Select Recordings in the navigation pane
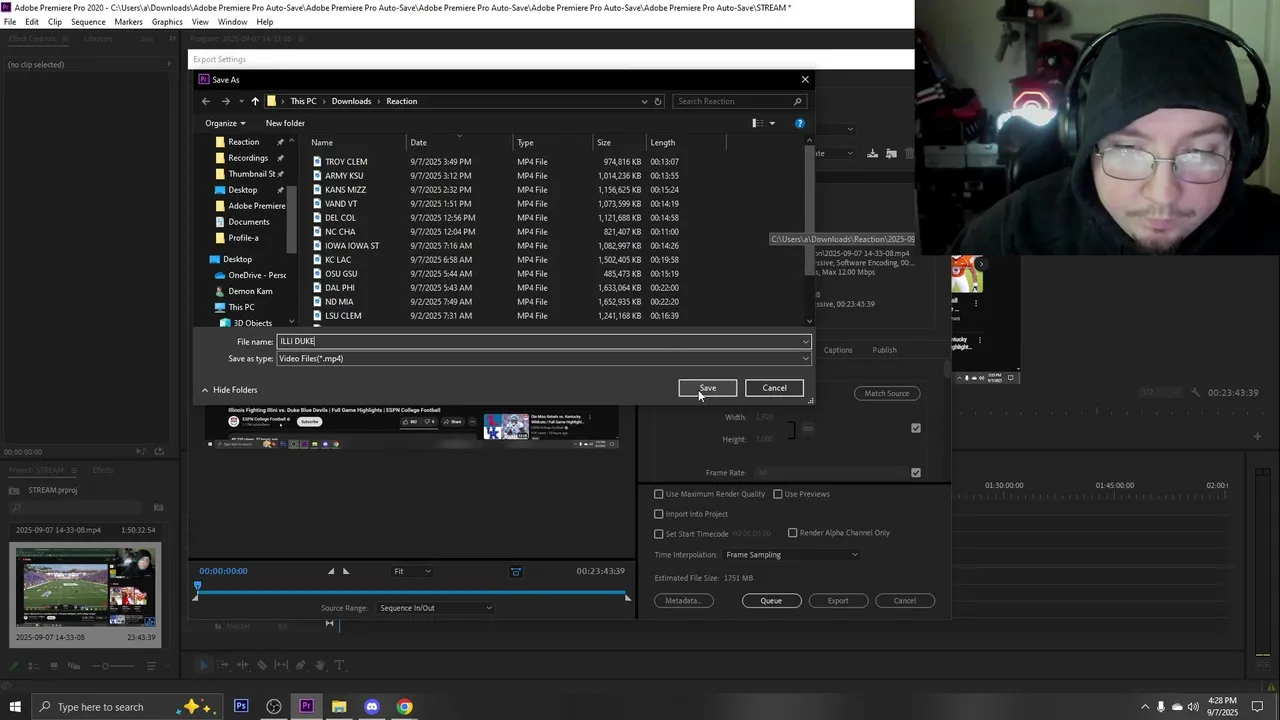The height and width of the screenshot is (720, 1280). coord(248,158)
